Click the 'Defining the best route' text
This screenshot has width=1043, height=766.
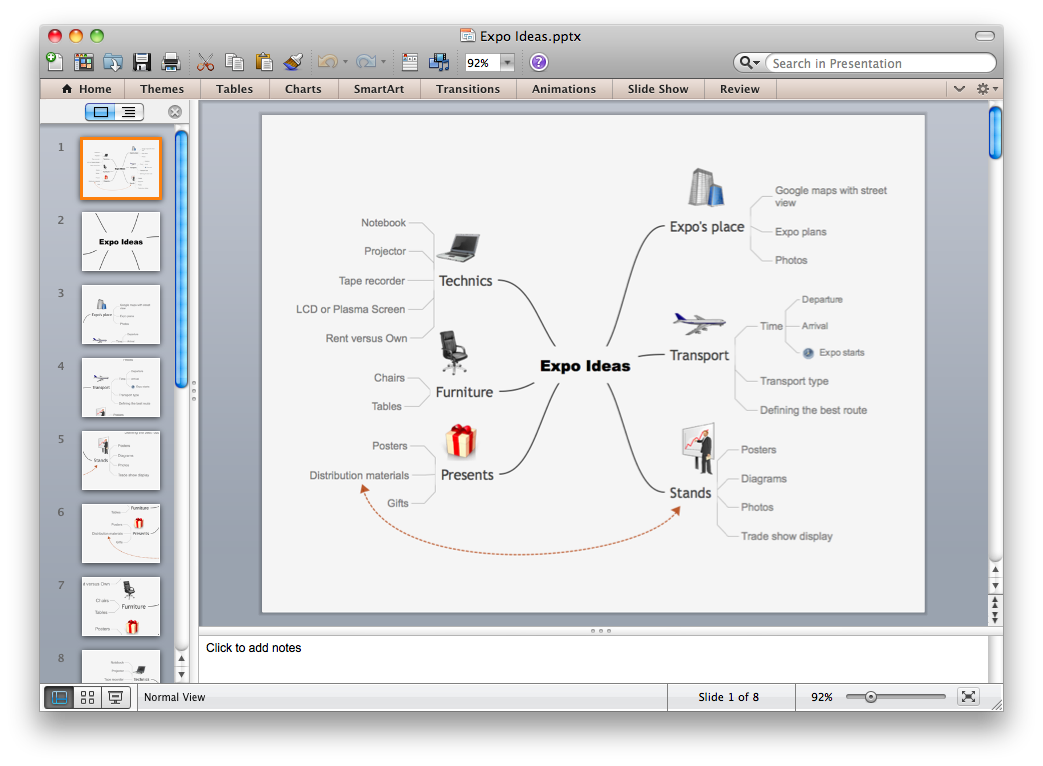813,410
